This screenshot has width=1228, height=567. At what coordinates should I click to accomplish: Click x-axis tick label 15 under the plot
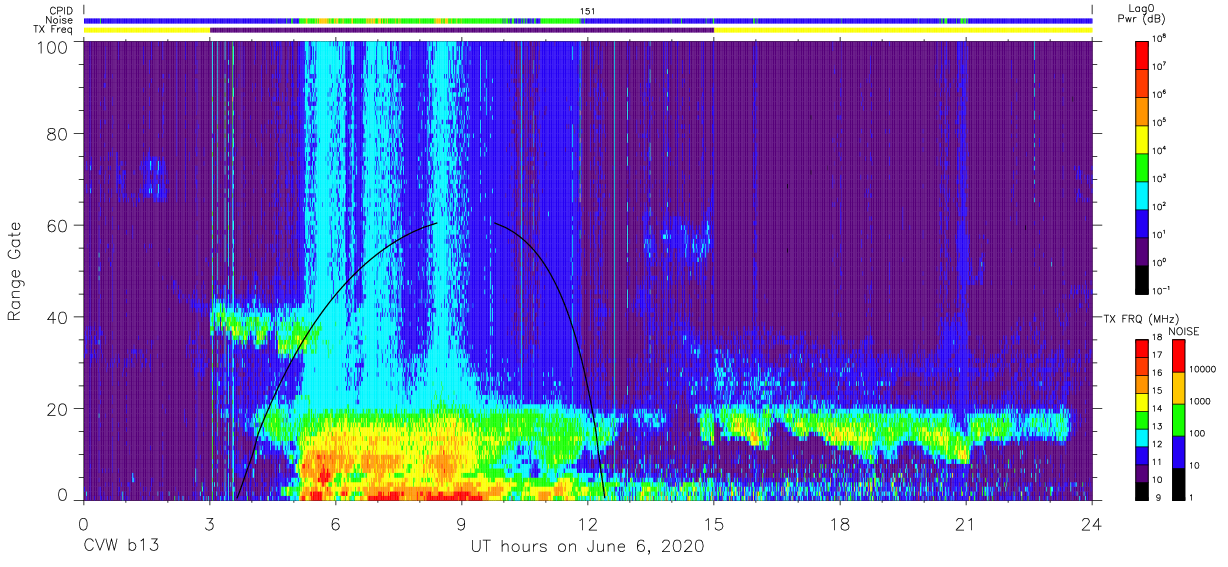pyautogui.click(x=714, y=523)
